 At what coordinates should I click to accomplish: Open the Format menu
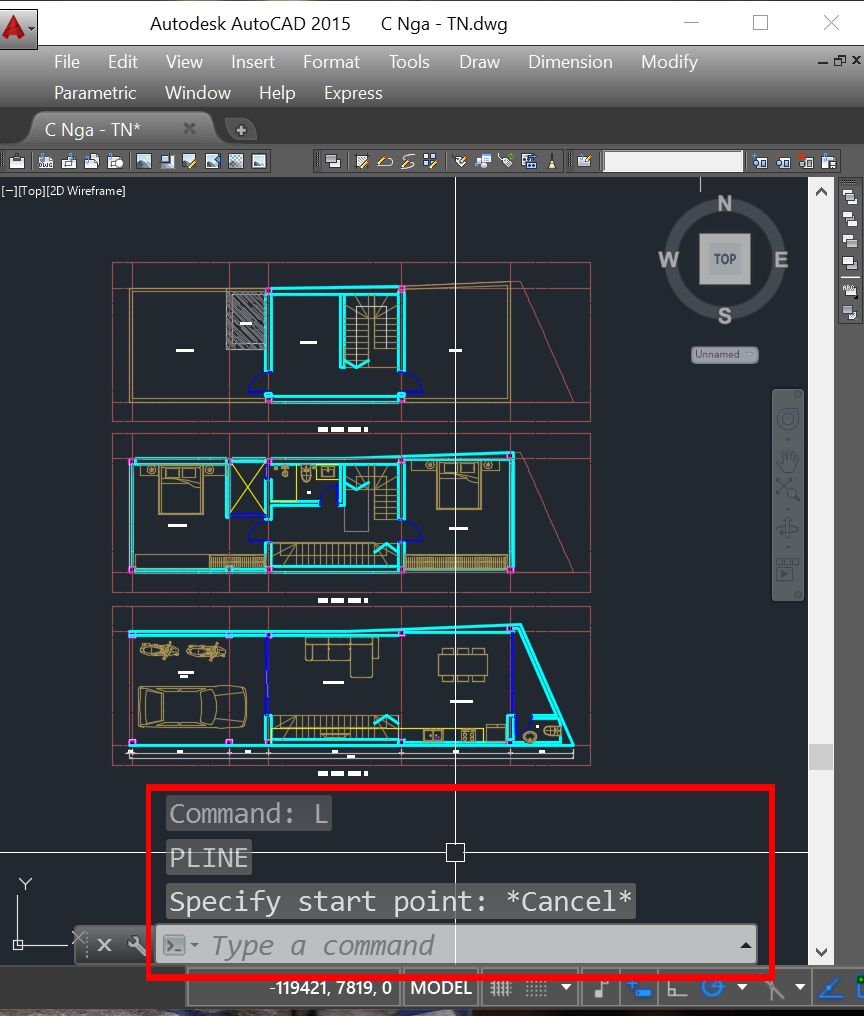click(x=331, y=62)
